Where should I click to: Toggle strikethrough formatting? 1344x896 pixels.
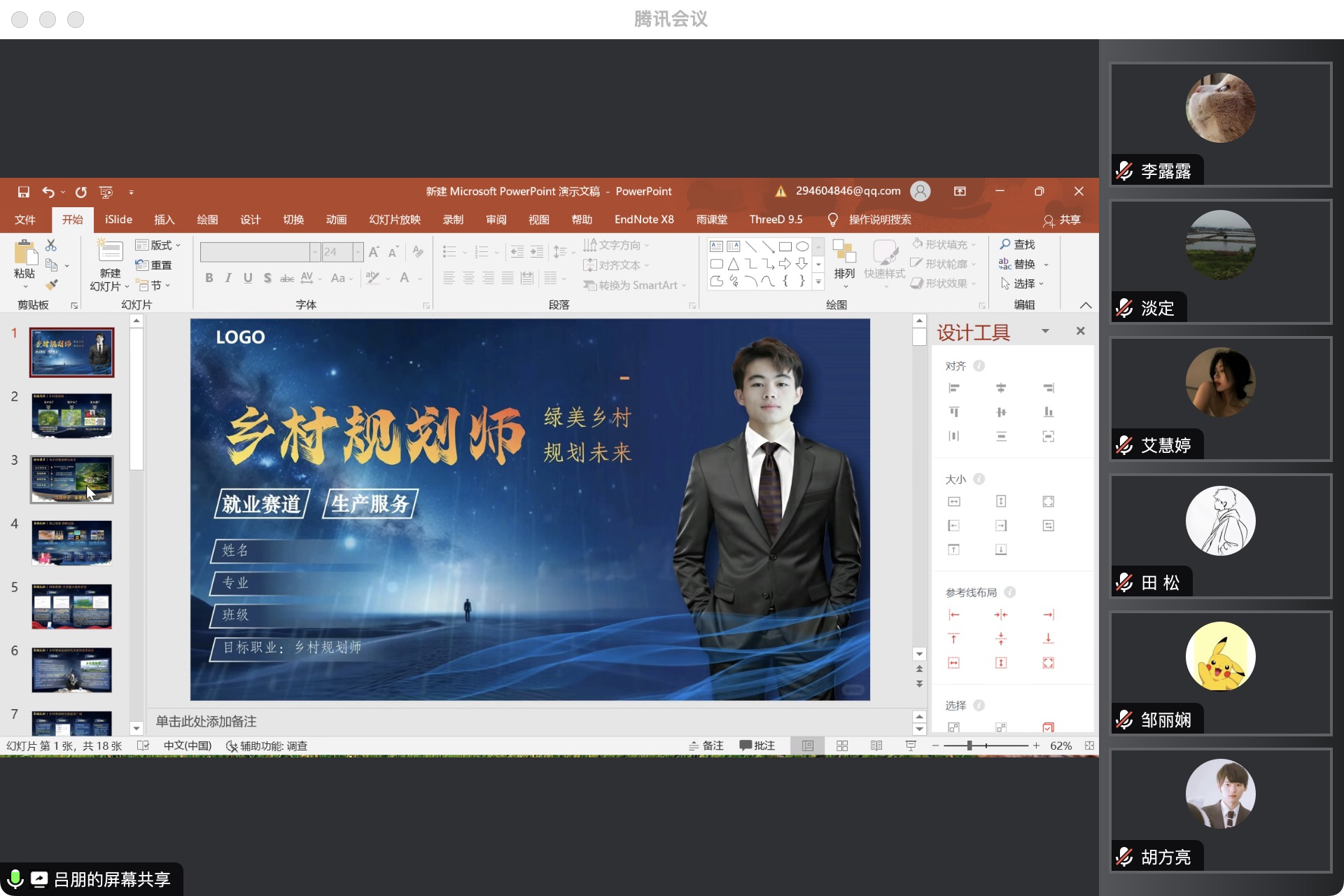(287, 278)
